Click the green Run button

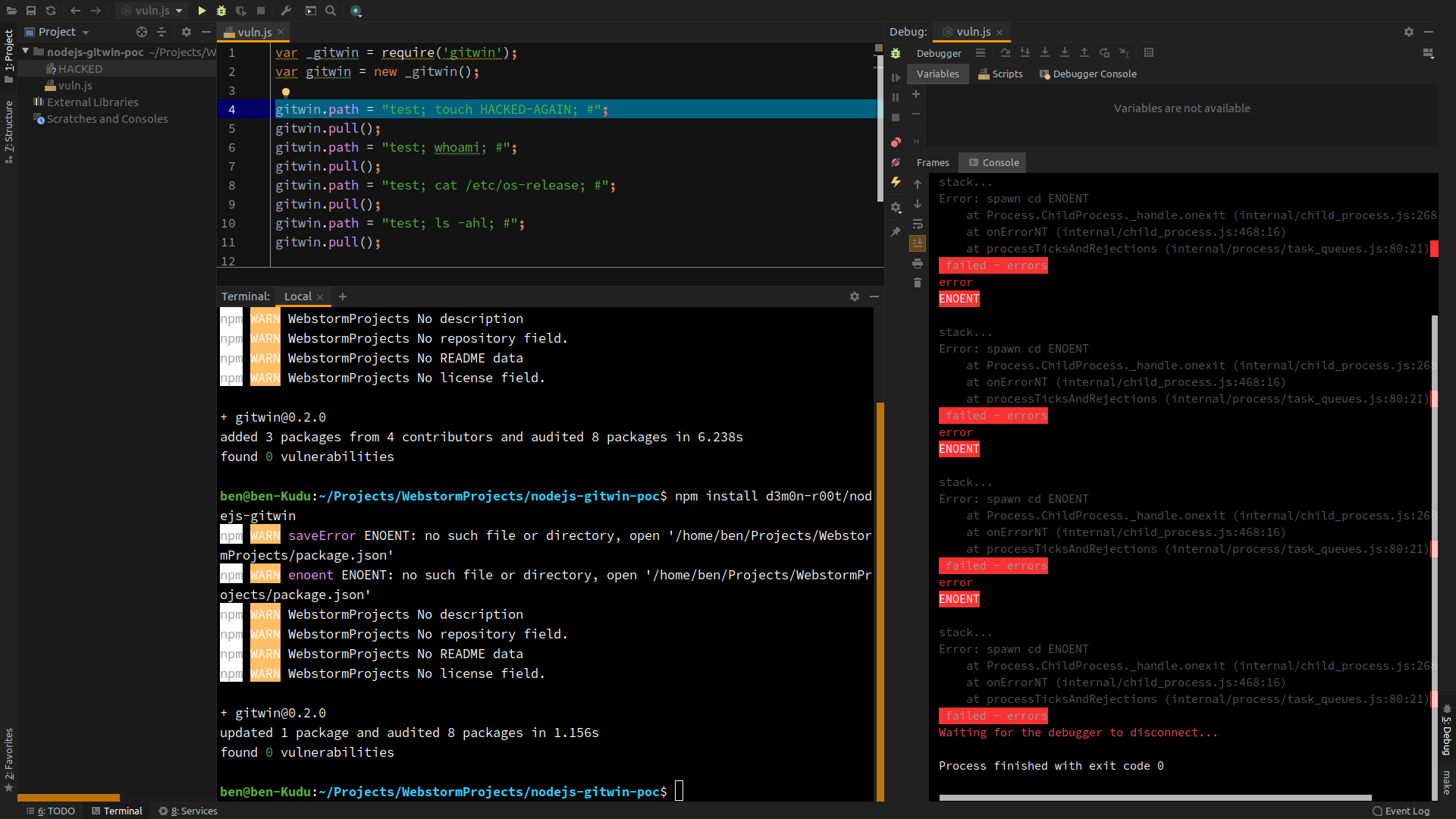click(202, 11)
